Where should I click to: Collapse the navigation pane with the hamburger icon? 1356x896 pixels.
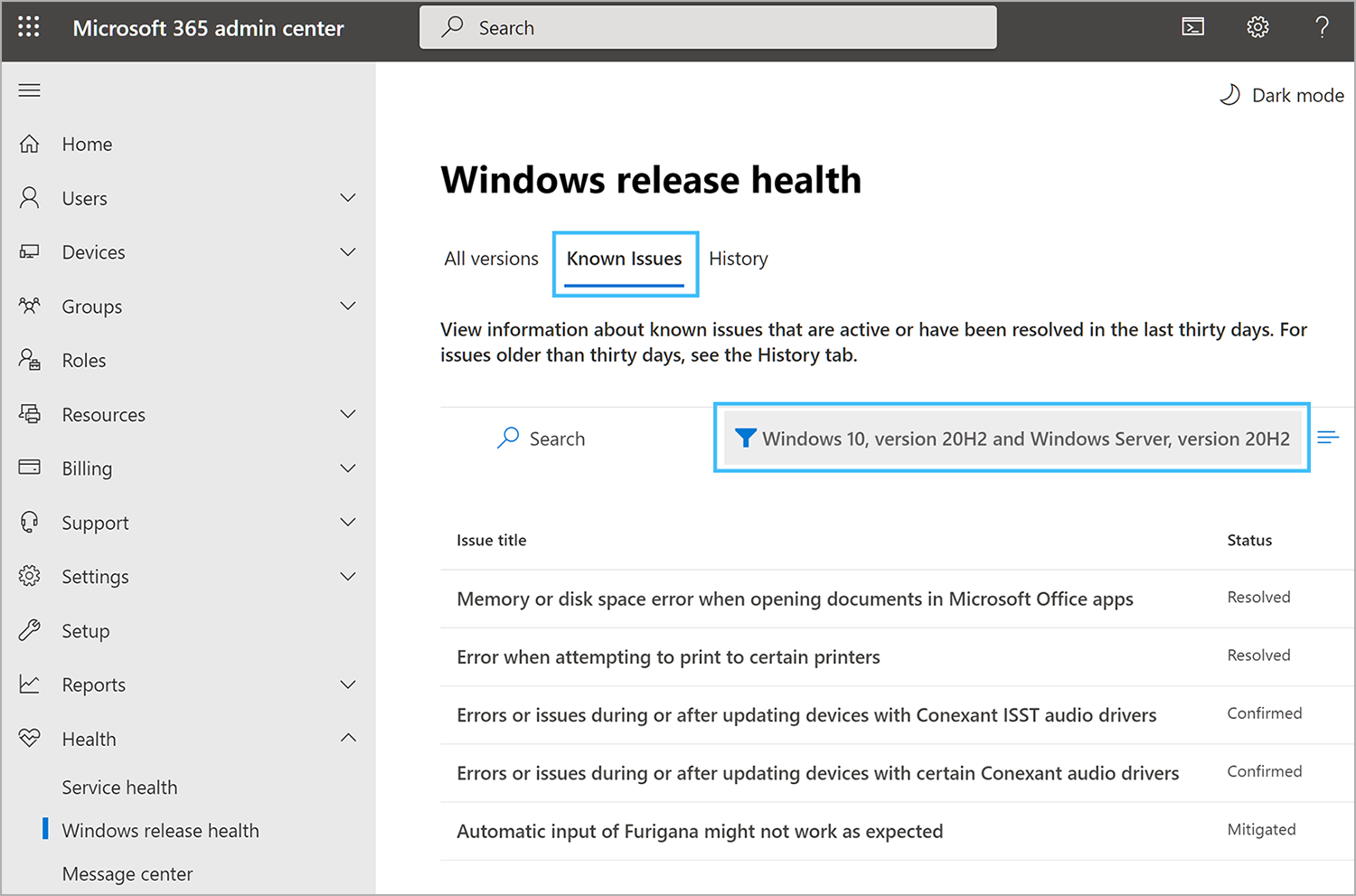tap(29, 90)
